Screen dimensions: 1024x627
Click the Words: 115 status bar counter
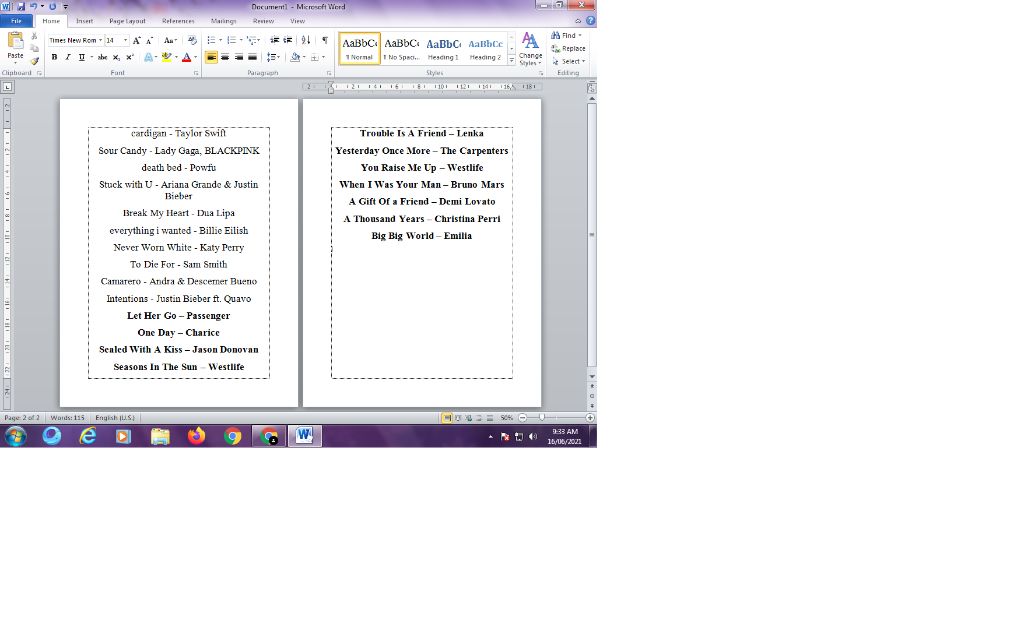67,417
